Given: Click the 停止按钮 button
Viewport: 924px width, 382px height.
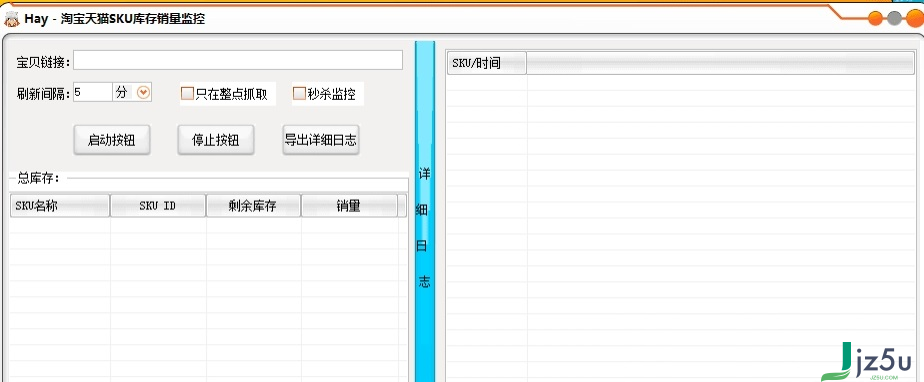Looking at the screenshot, I should pos(216,140).
